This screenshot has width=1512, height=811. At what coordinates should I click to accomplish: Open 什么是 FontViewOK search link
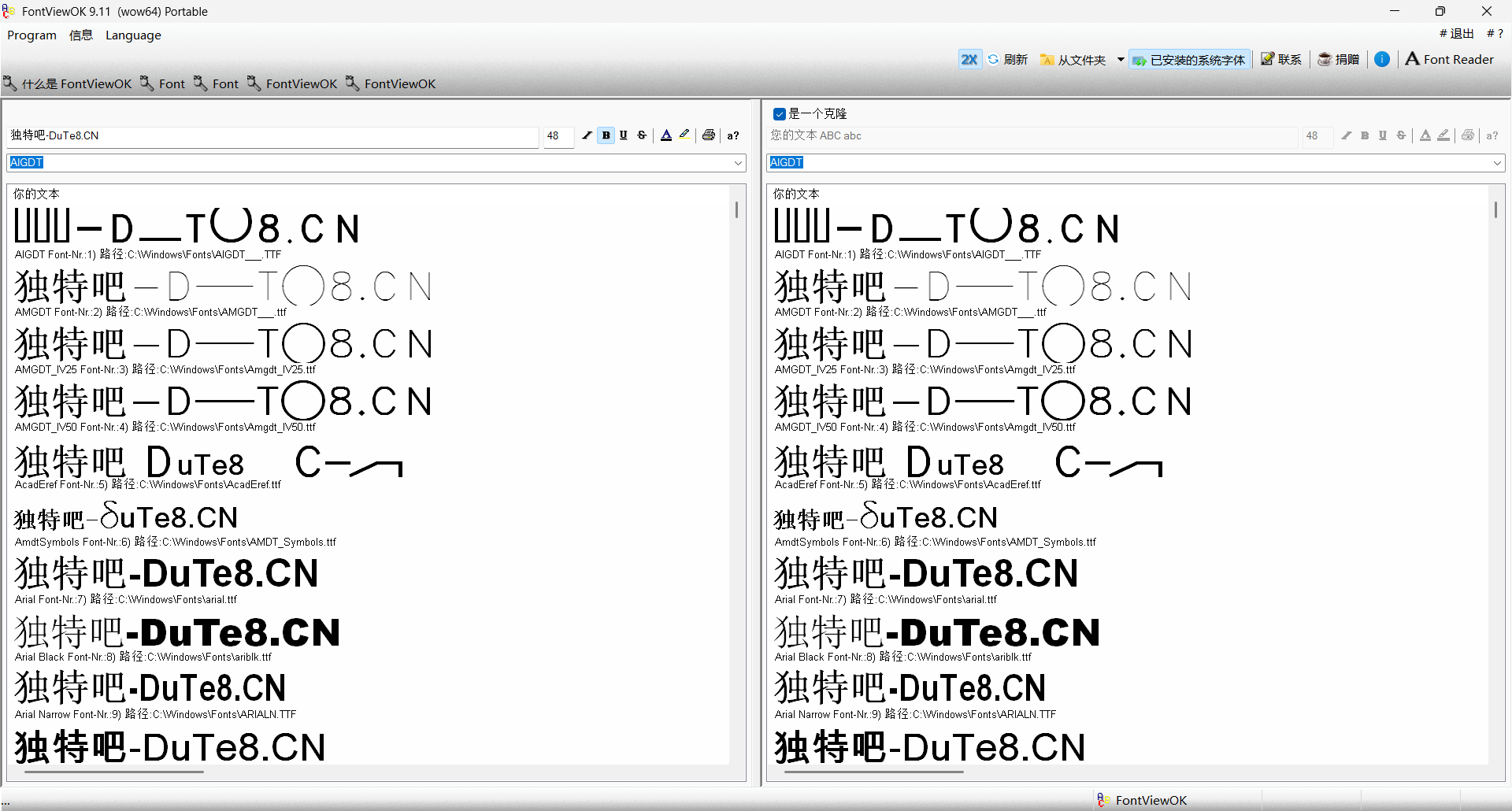pyautogui.click(x=68, y=83)
